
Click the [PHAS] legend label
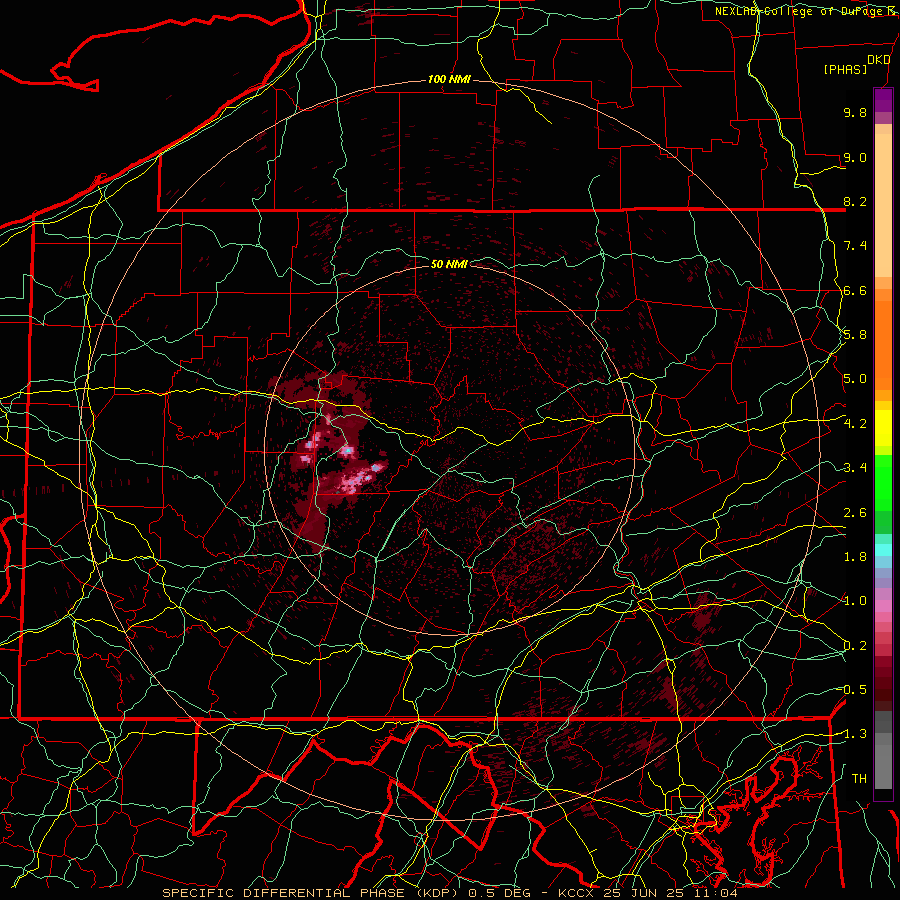845,70
